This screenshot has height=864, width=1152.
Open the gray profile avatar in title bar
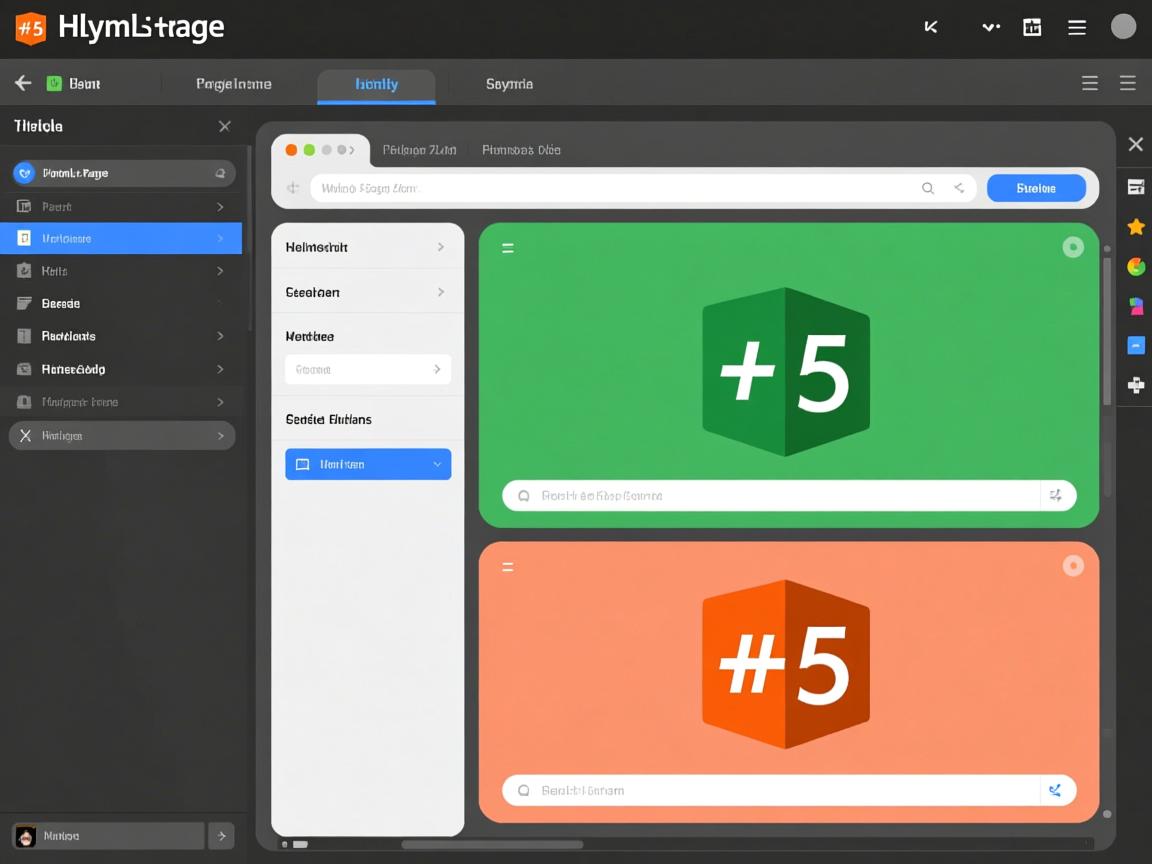[1123, 27]
